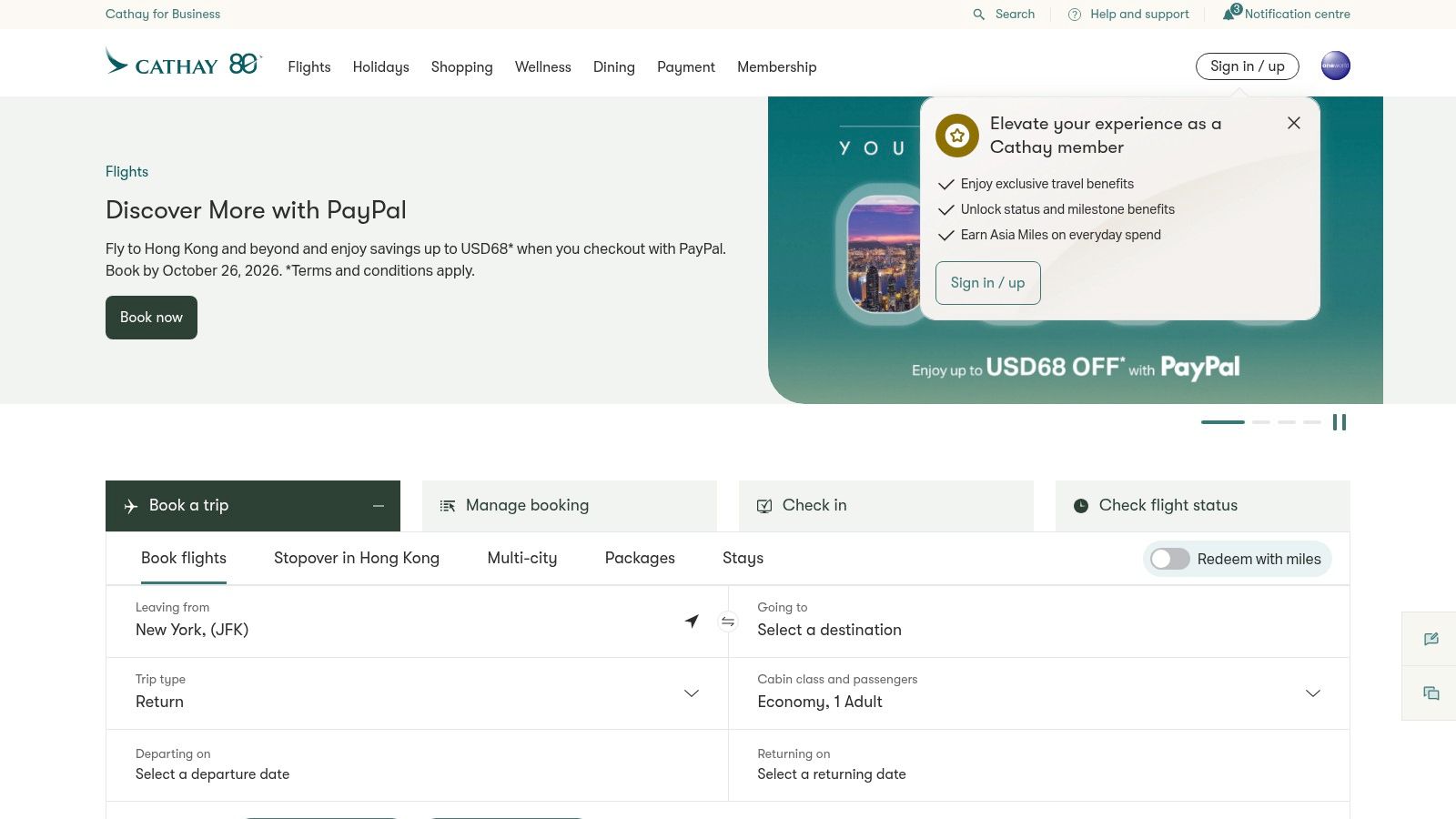The image size is (1456, 819).
Task: Expand the Trip type dropdown
Action: click(692, 693)
